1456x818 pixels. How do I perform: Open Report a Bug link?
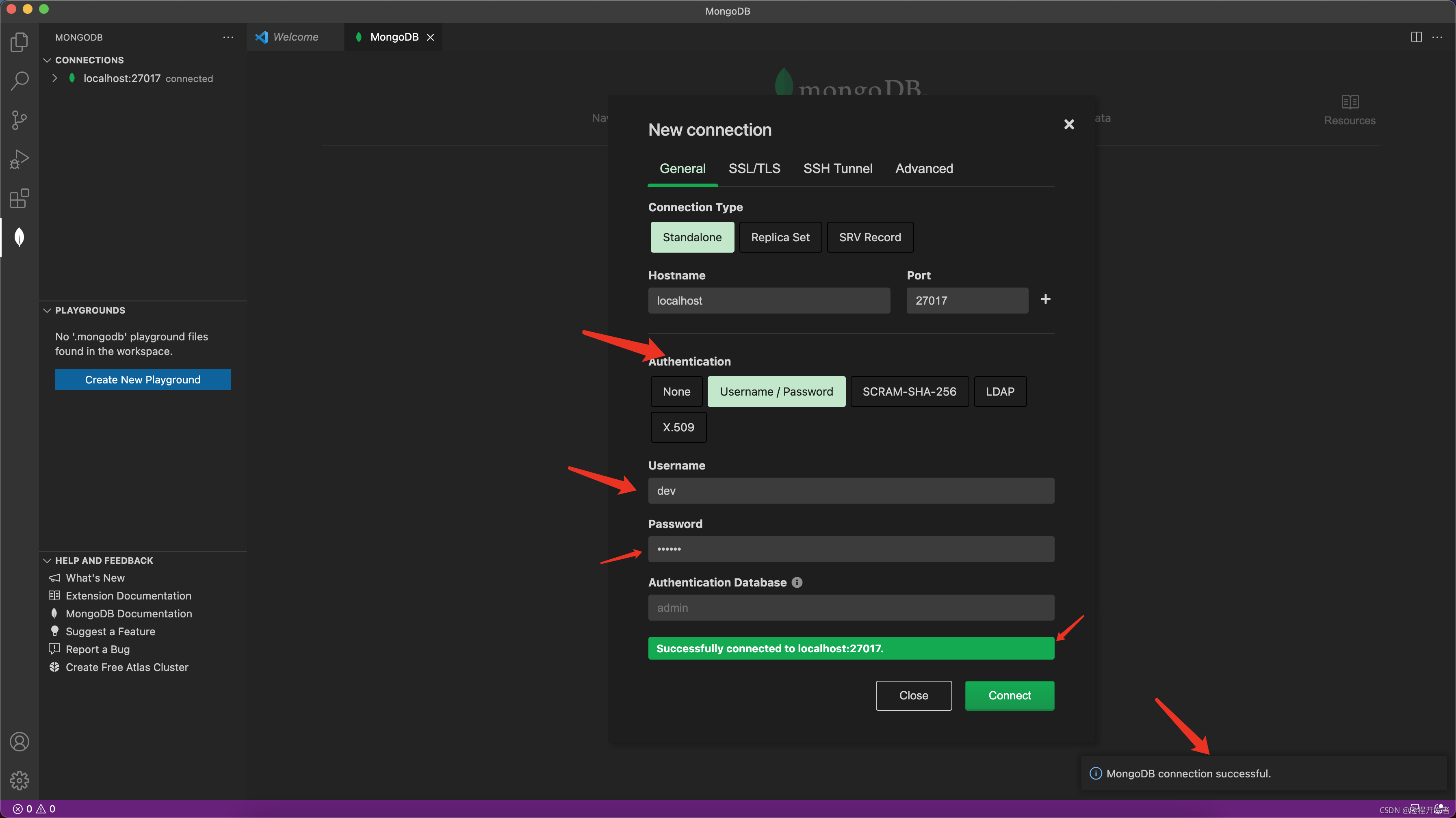[x=98, y=649]
